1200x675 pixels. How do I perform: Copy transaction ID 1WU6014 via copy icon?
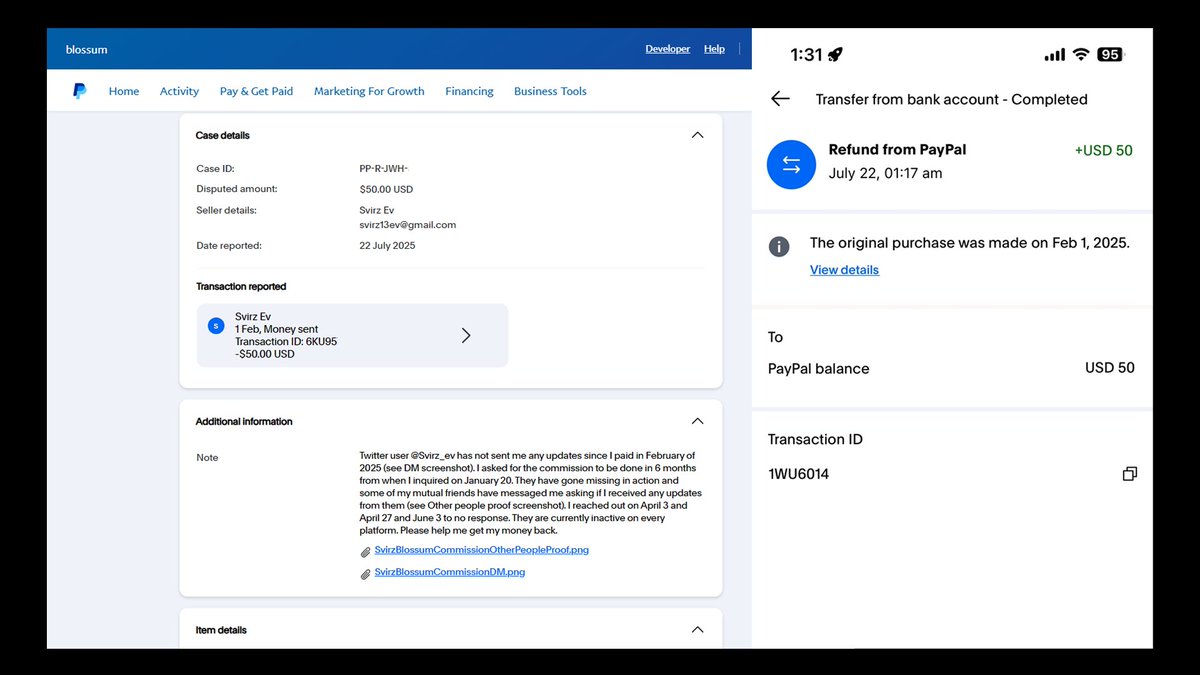[x=1129, y=474]
